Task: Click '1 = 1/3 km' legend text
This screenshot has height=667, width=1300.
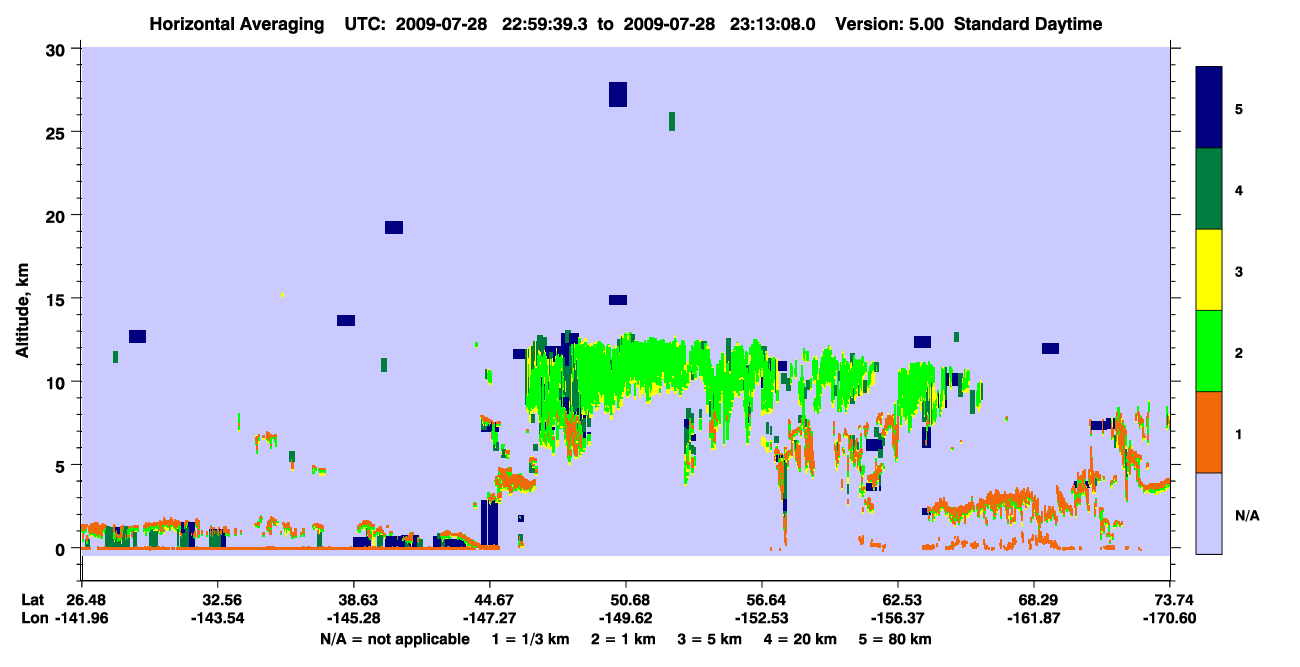Action: tap(533, 639)
